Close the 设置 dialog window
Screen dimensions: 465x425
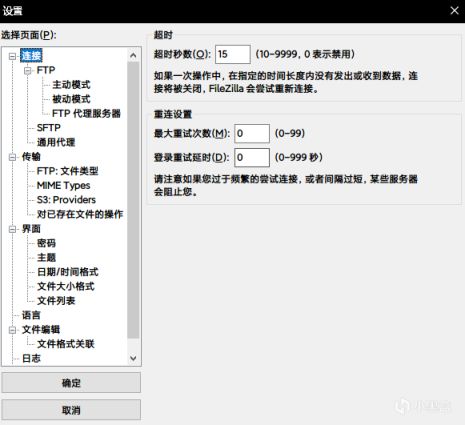[454, 11]
